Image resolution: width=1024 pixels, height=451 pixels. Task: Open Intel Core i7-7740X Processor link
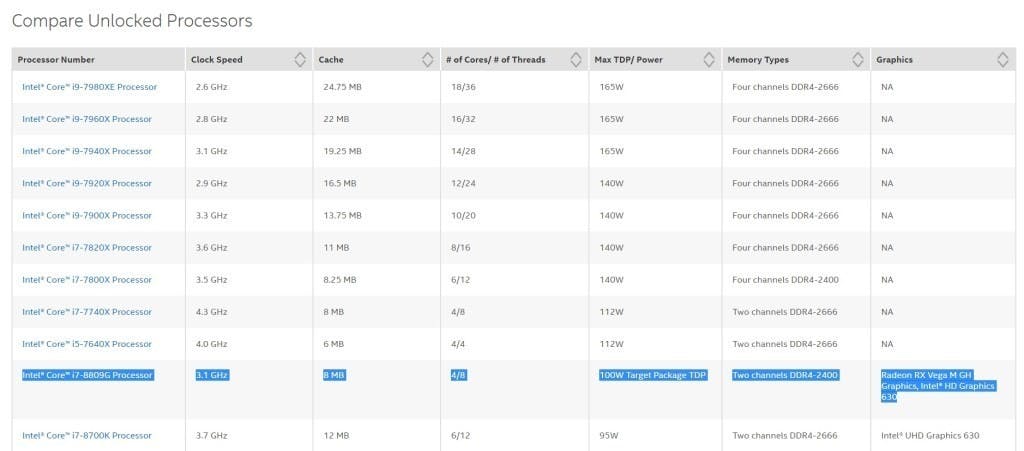pyautogui.click(x=87, y=312)
